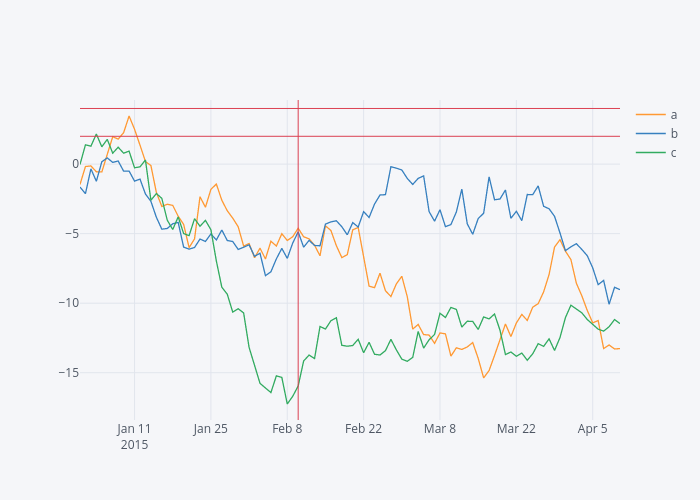Image resolution: width=700 pixels, height=500 pixels.
Task: Click the Jan 11 x-axis tick label
Action: (134, 429)
